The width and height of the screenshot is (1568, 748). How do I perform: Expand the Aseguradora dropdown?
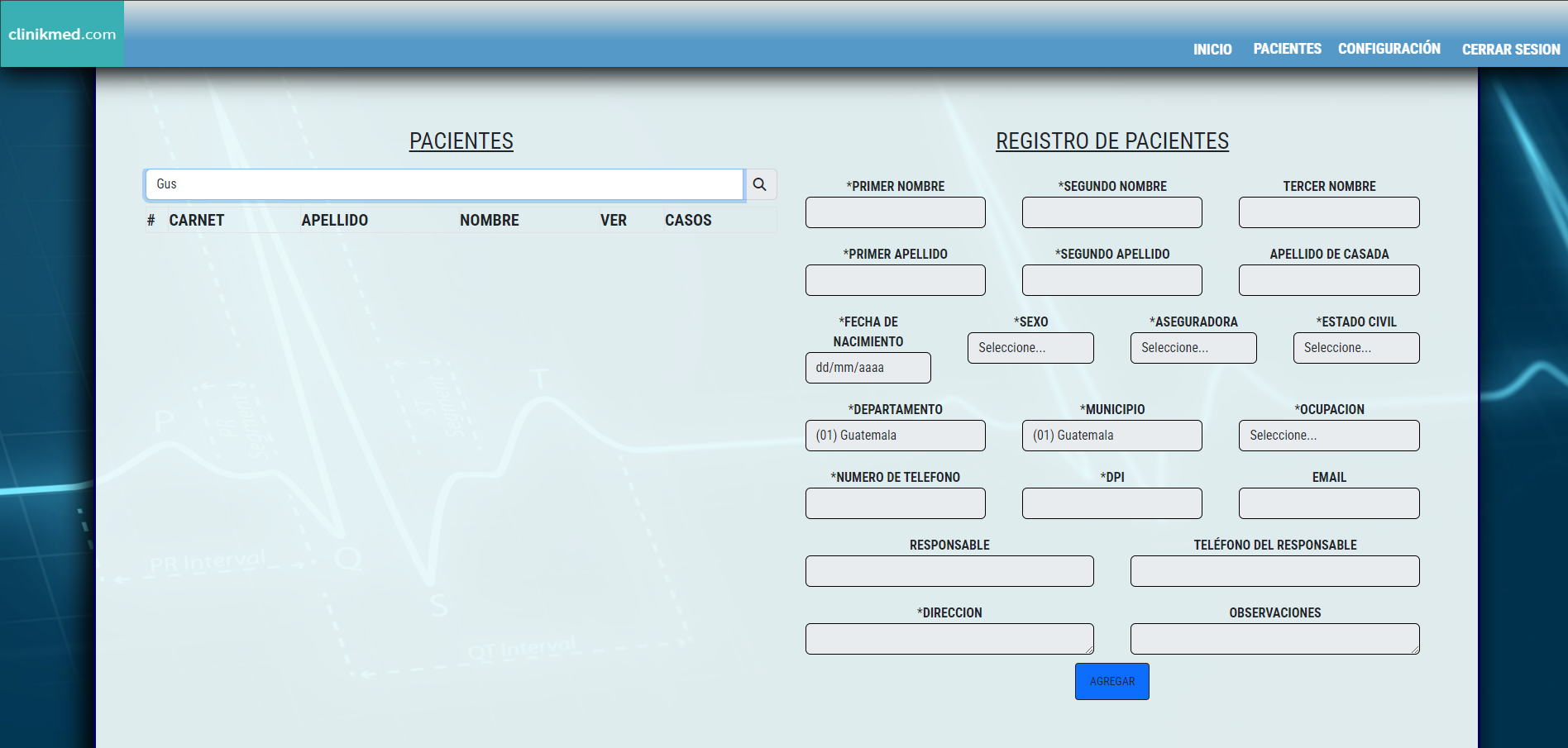pos(1193,348)
